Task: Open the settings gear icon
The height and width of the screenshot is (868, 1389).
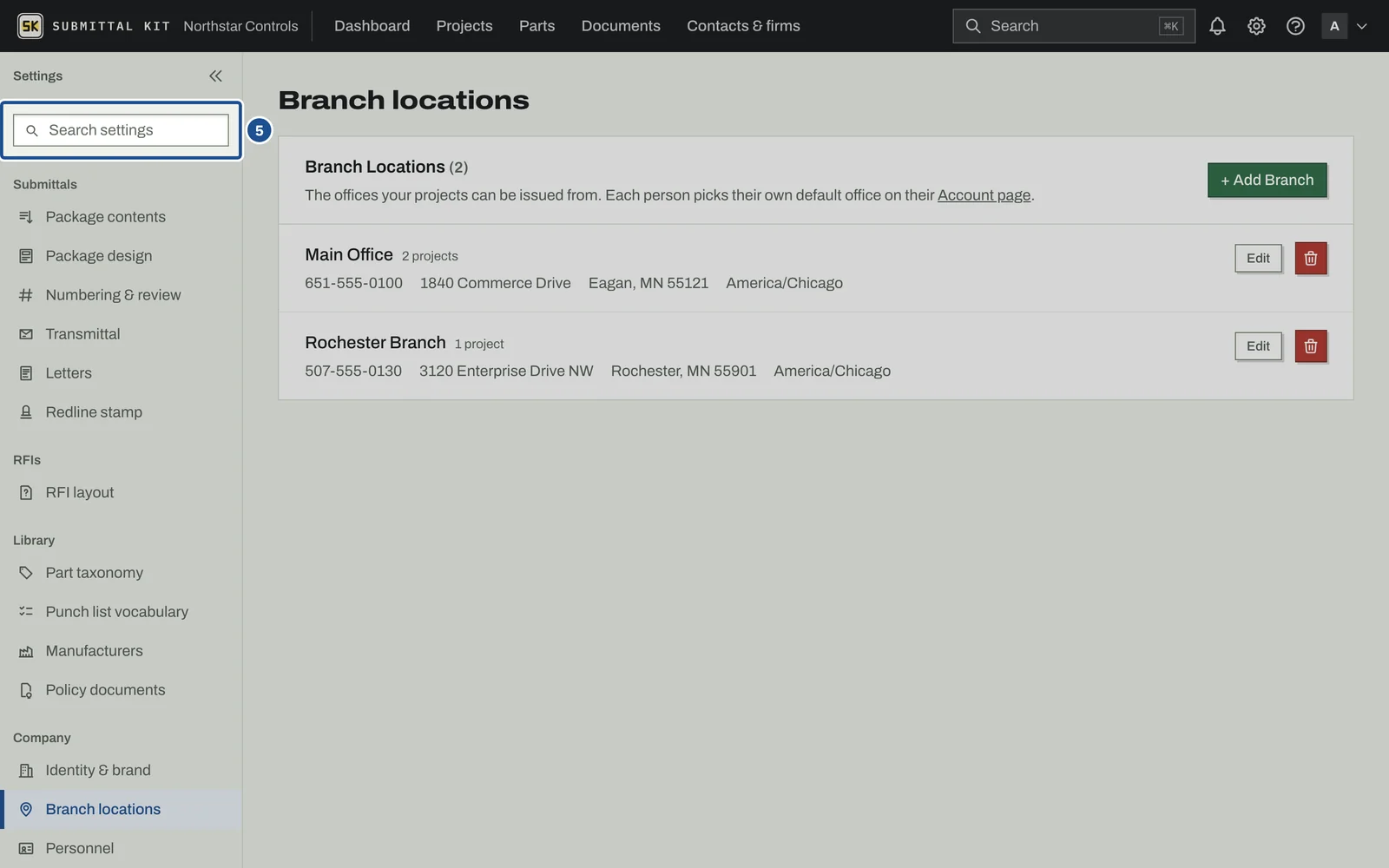Action: (1256, 26)
